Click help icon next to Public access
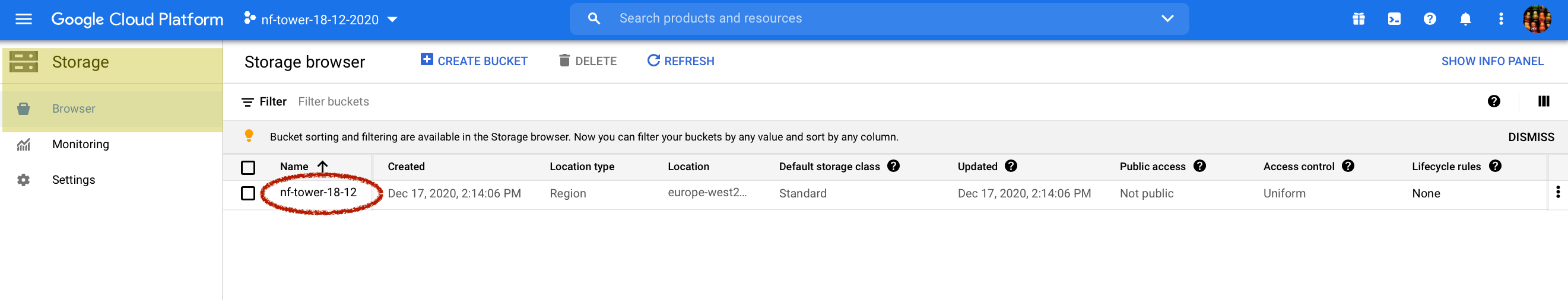Viewport: 1568px width, 300px height. click(x=1199, y=166)
